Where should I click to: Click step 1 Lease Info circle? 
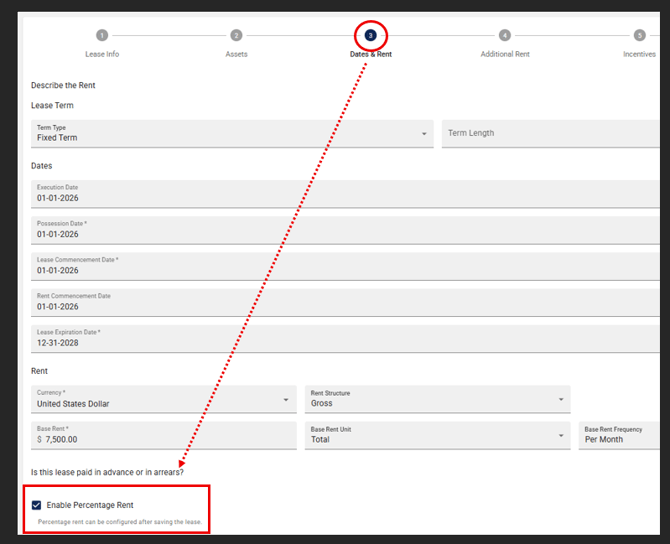(102, 35)
